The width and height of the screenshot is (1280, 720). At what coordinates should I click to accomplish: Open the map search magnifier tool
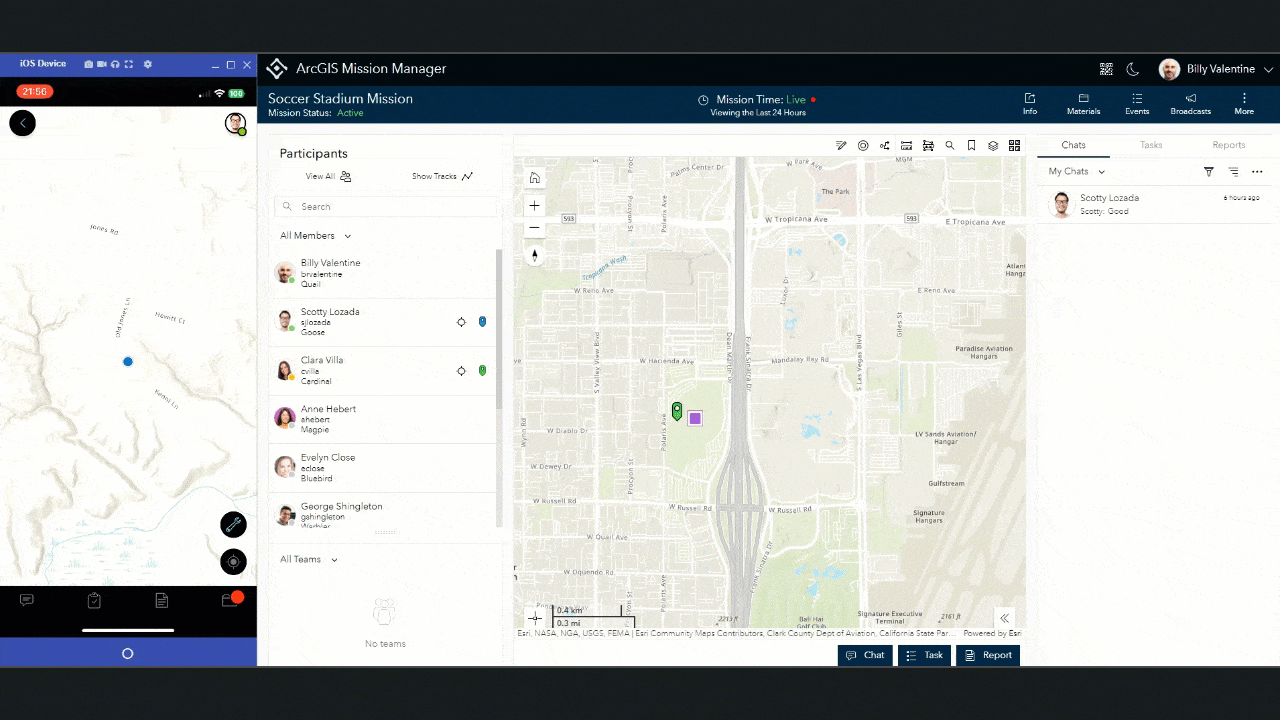[x=950, y=146]
